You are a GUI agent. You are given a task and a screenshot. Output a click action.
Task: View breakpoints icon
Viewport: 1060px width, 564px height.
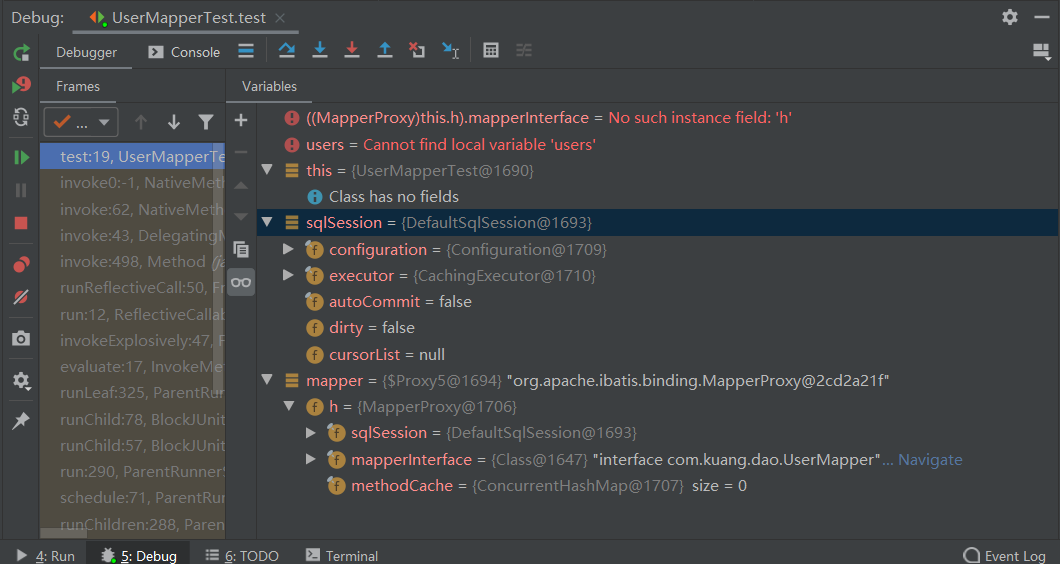tap(22, 264)
